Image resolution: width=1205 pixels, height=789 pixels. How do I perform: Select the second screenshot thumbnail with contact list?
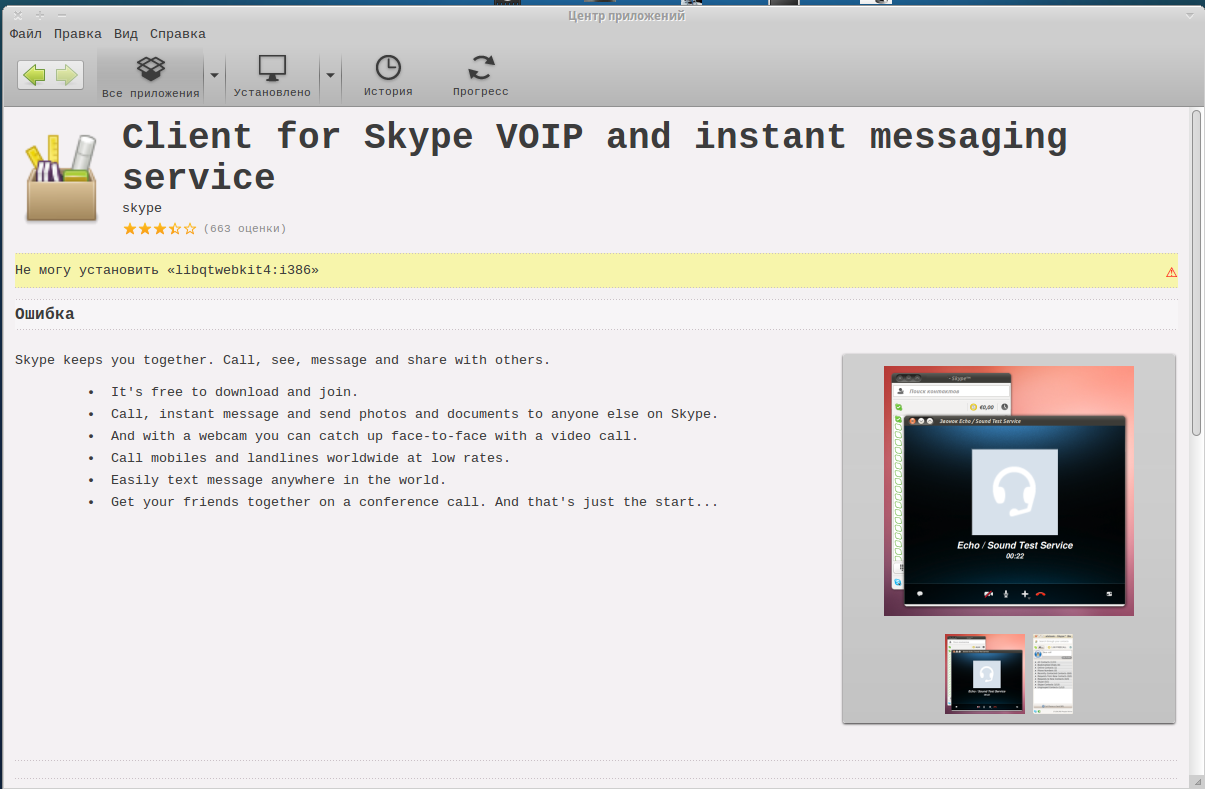(1053, 673)
